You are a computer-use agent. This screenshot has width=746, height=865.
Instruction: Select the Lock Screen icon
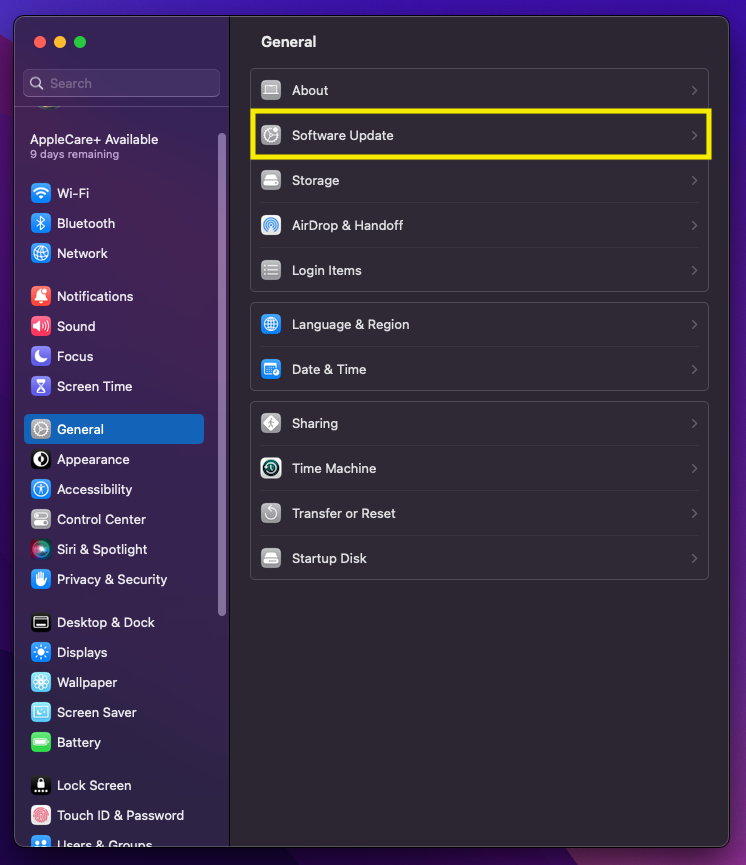[x=41, y=785]
